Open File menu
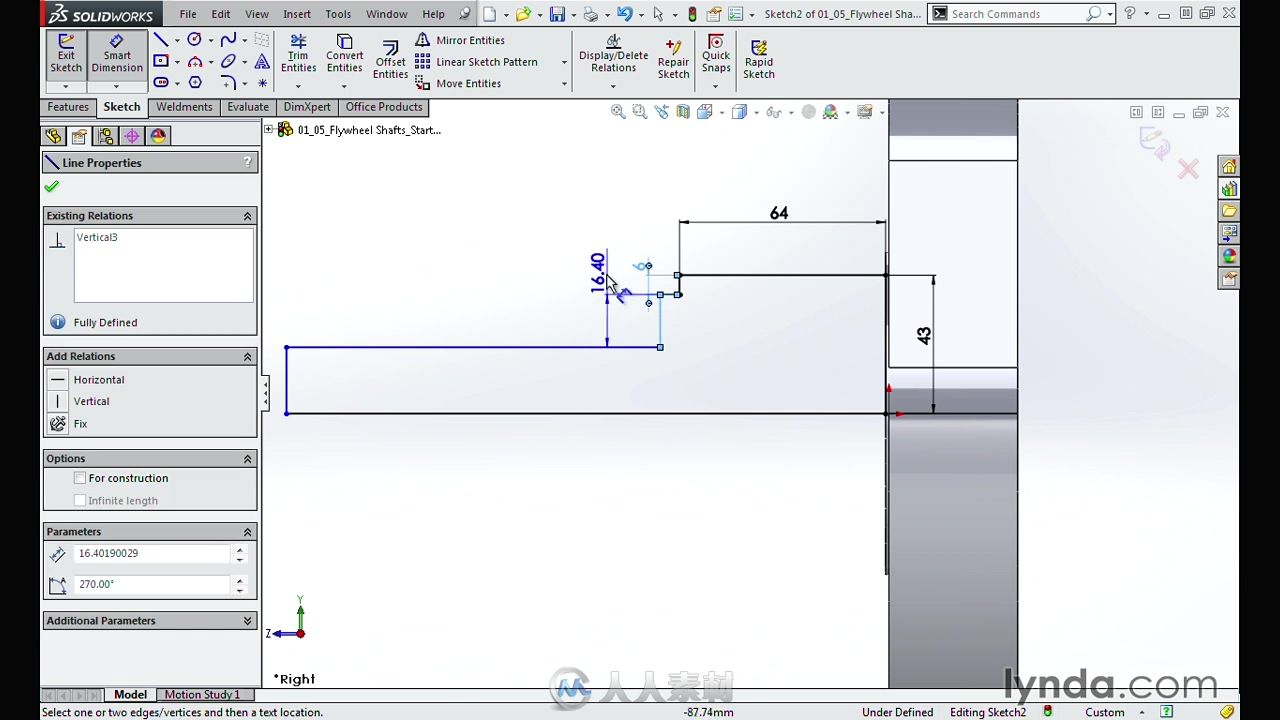Viewport: 1280px width, 720px height. [188, 14]
